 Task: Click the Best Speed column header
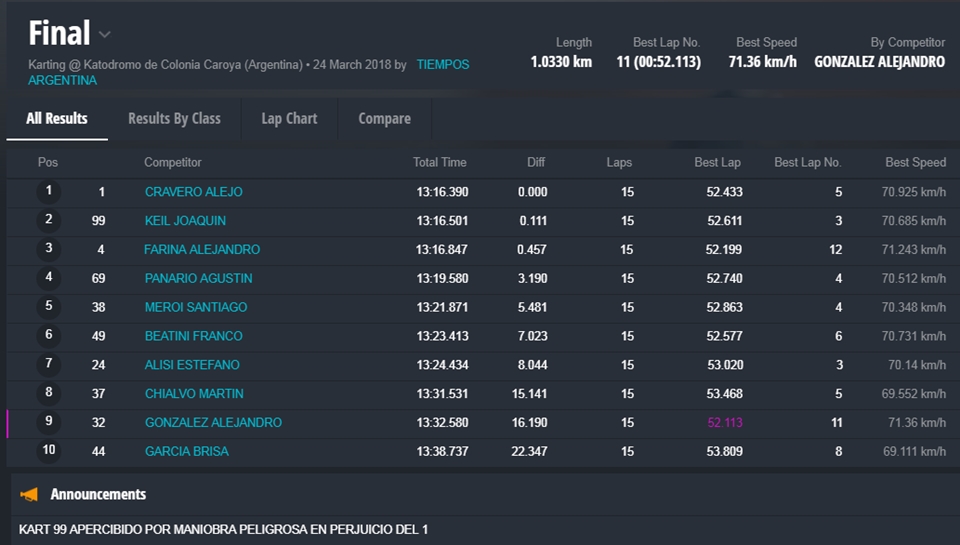pos(914,162)
